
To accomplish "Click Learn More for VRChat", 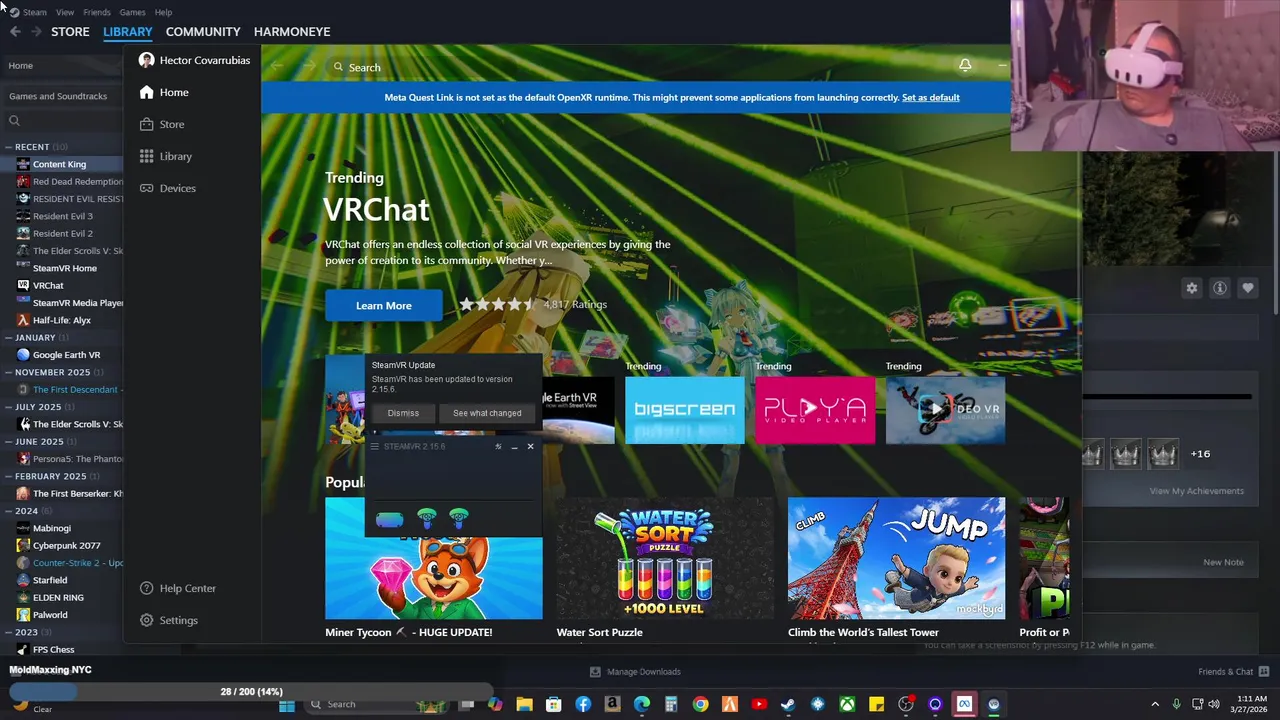I will [x=384, y=305].
